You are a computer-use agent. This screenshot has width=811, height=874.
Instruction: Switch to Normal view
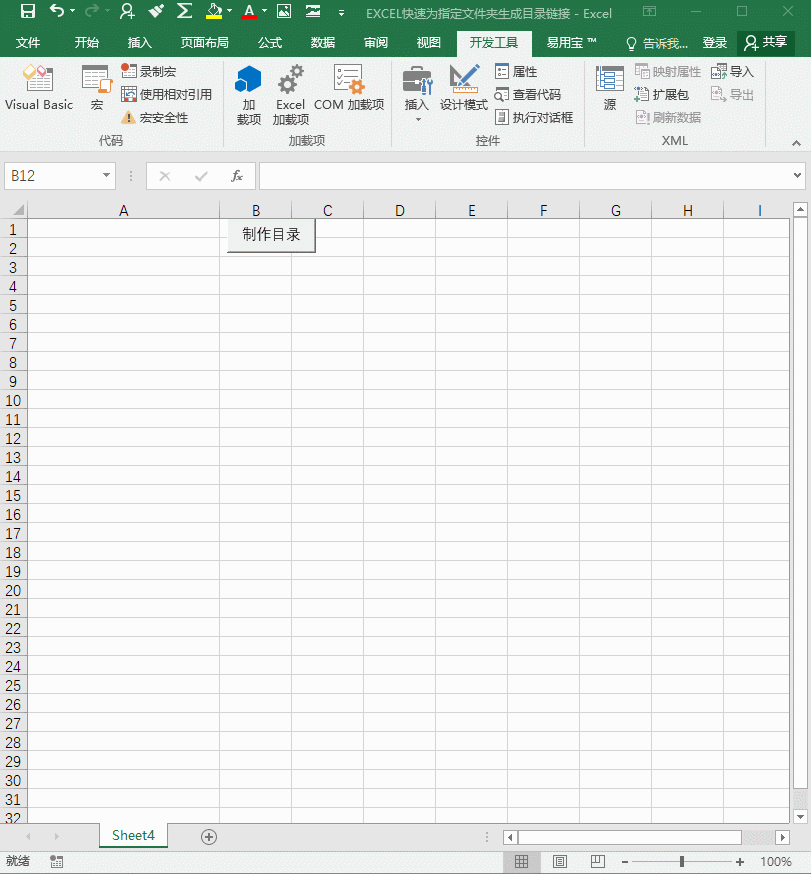point(522,862)
